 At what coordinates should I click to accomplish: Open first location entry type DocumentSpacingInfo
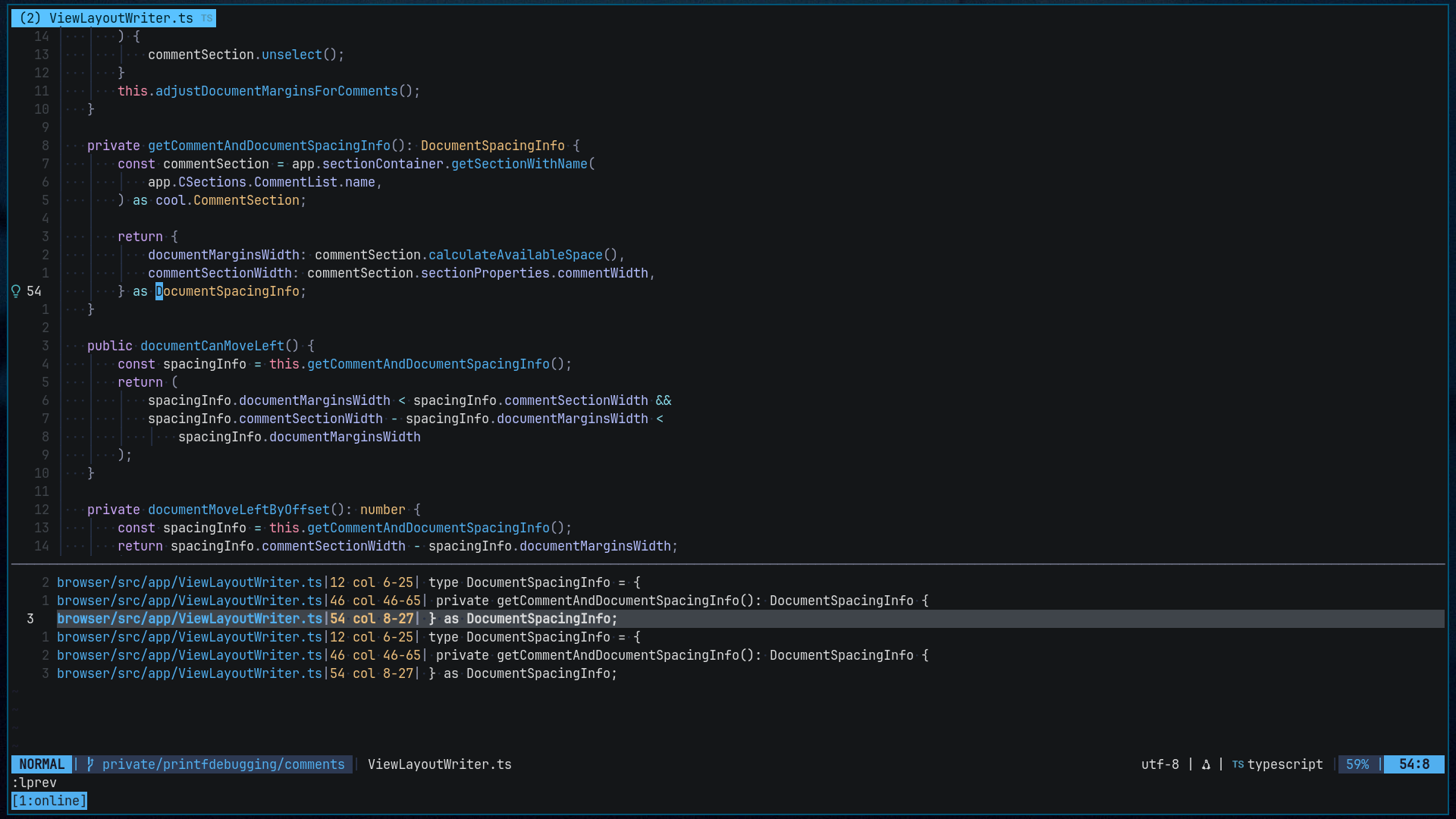click(x=337, y=582)
